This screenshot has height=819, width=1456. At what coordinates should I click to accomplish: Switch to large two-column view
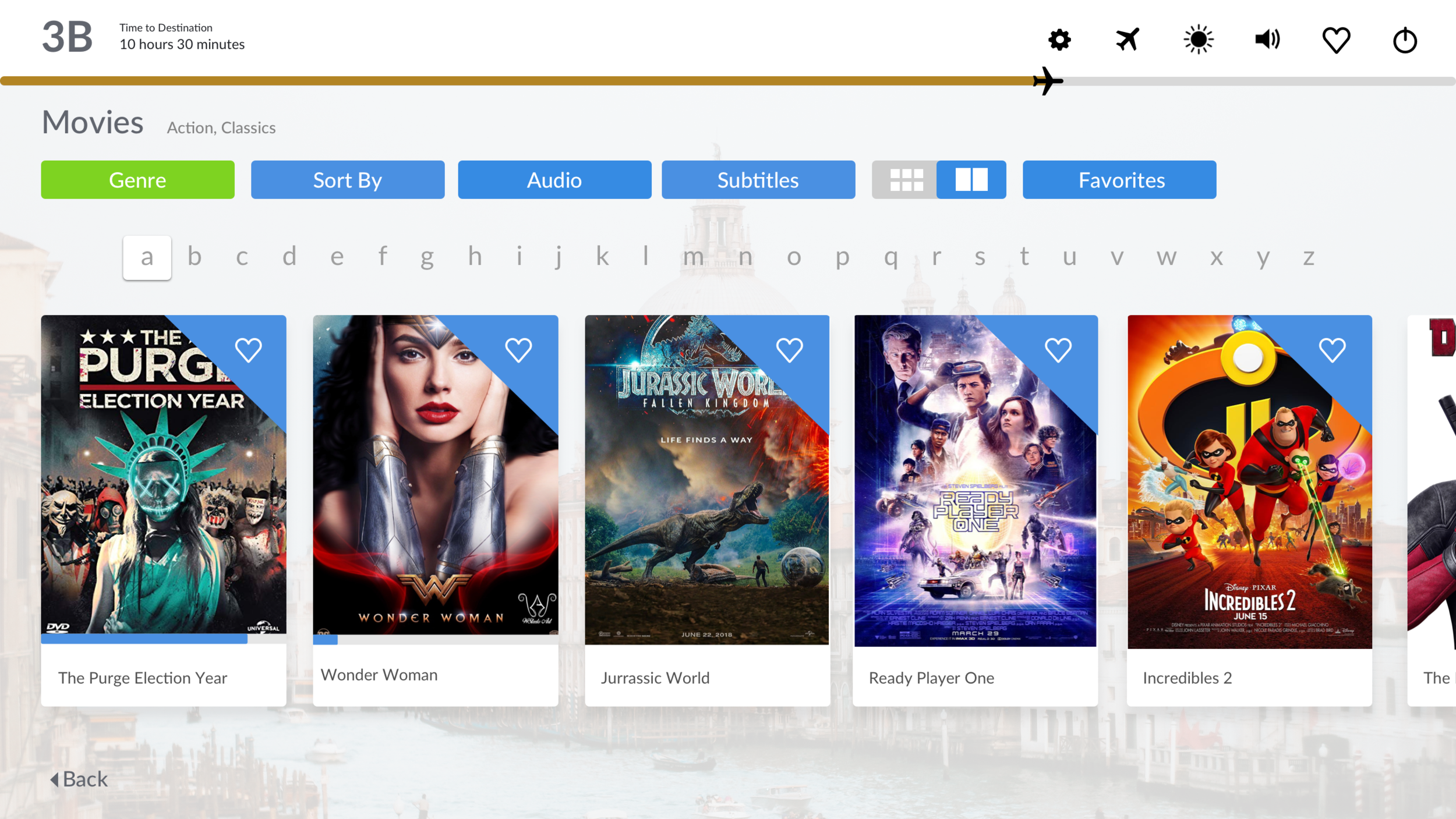971,180
